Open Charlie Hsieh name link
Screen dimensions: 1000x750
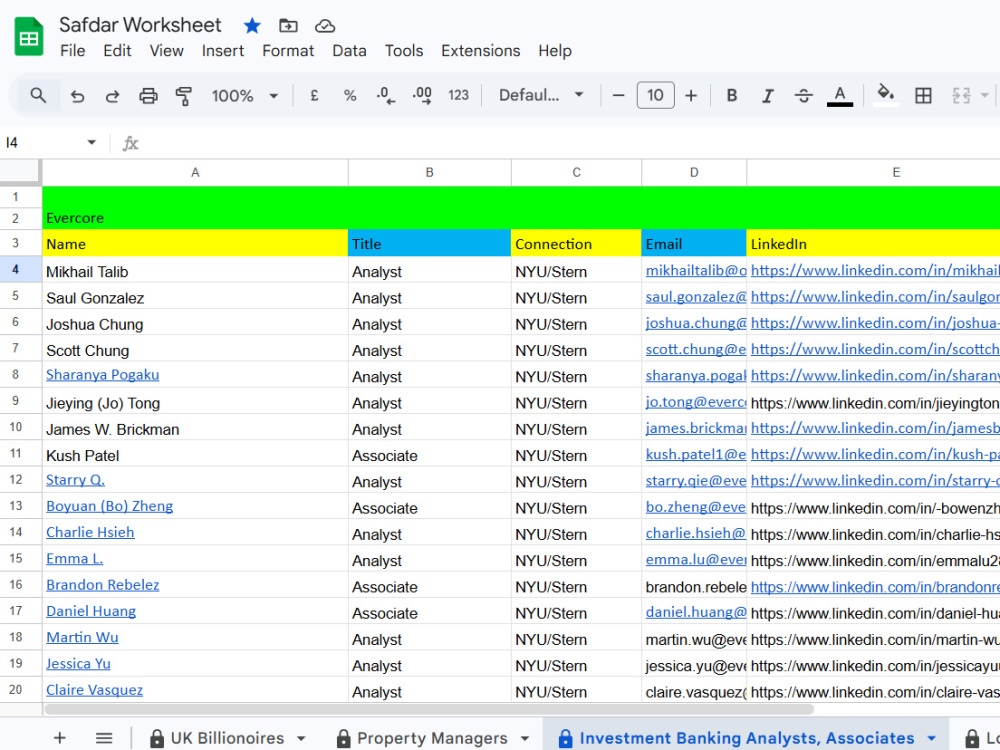click(x=90, y=533)
